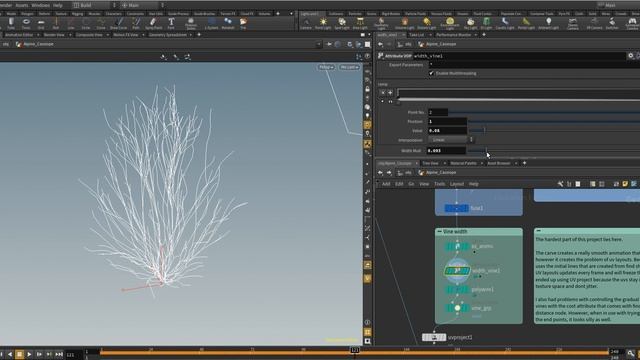
Task: Create an Environment Light from shelf
Action: click(x=450, y=23)
